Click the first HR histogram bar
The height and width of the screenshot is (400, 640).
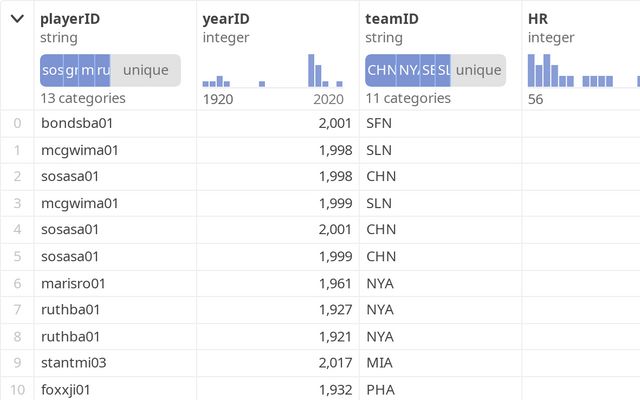(x=532, y=70)
